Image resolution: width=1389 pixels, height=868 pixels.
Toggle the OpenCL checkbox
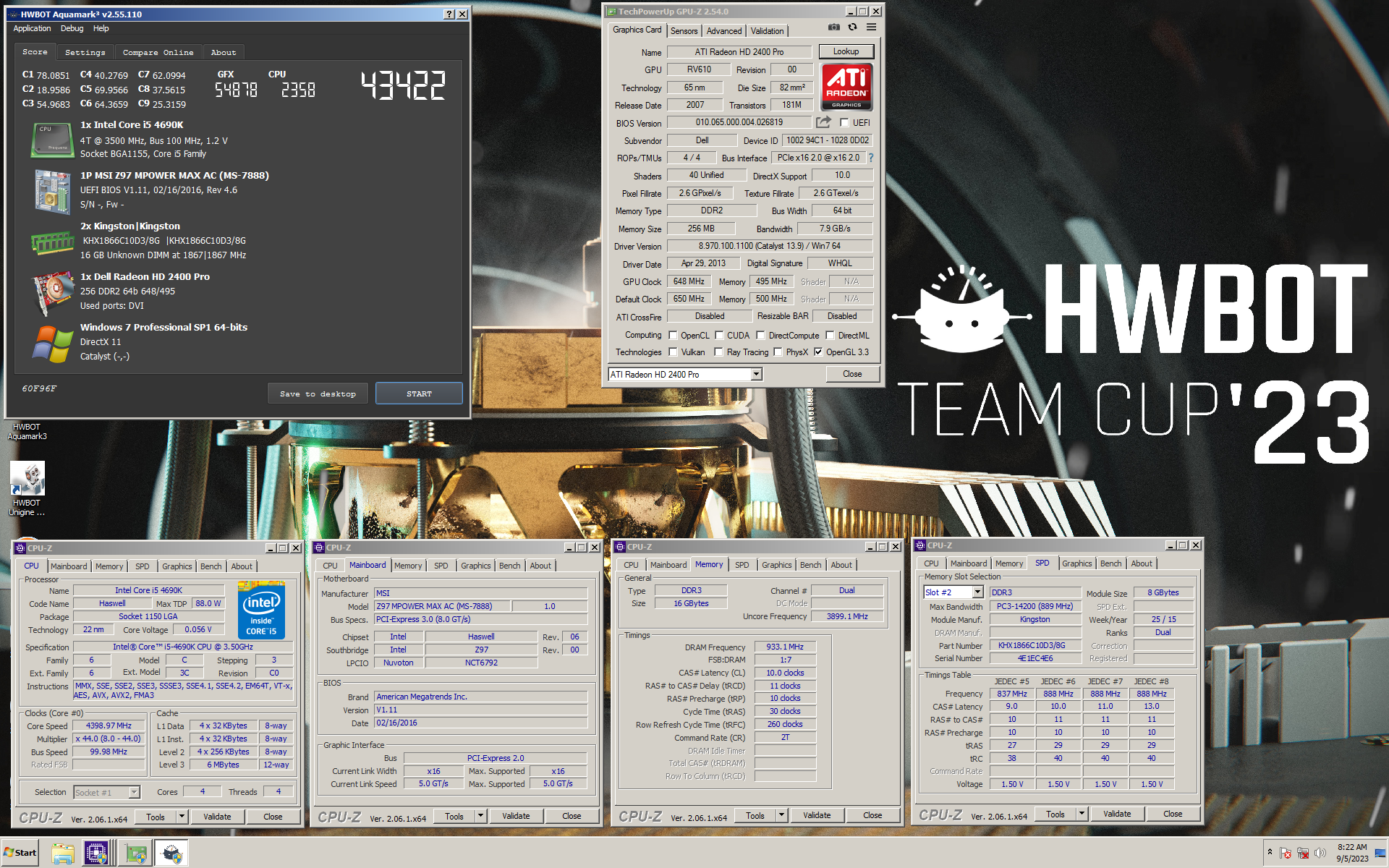point(673,336)
